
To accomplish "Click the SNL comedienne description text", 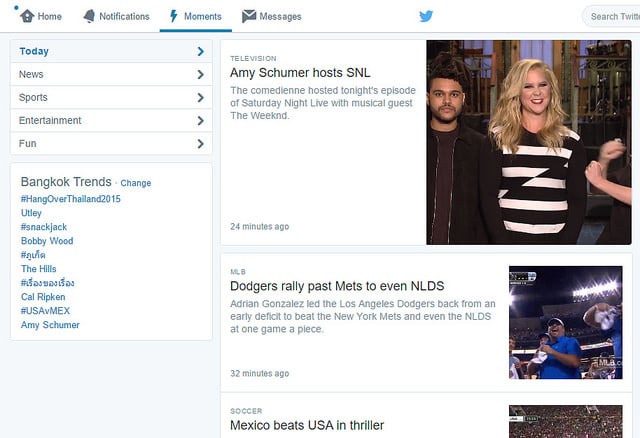I will 323,103.
